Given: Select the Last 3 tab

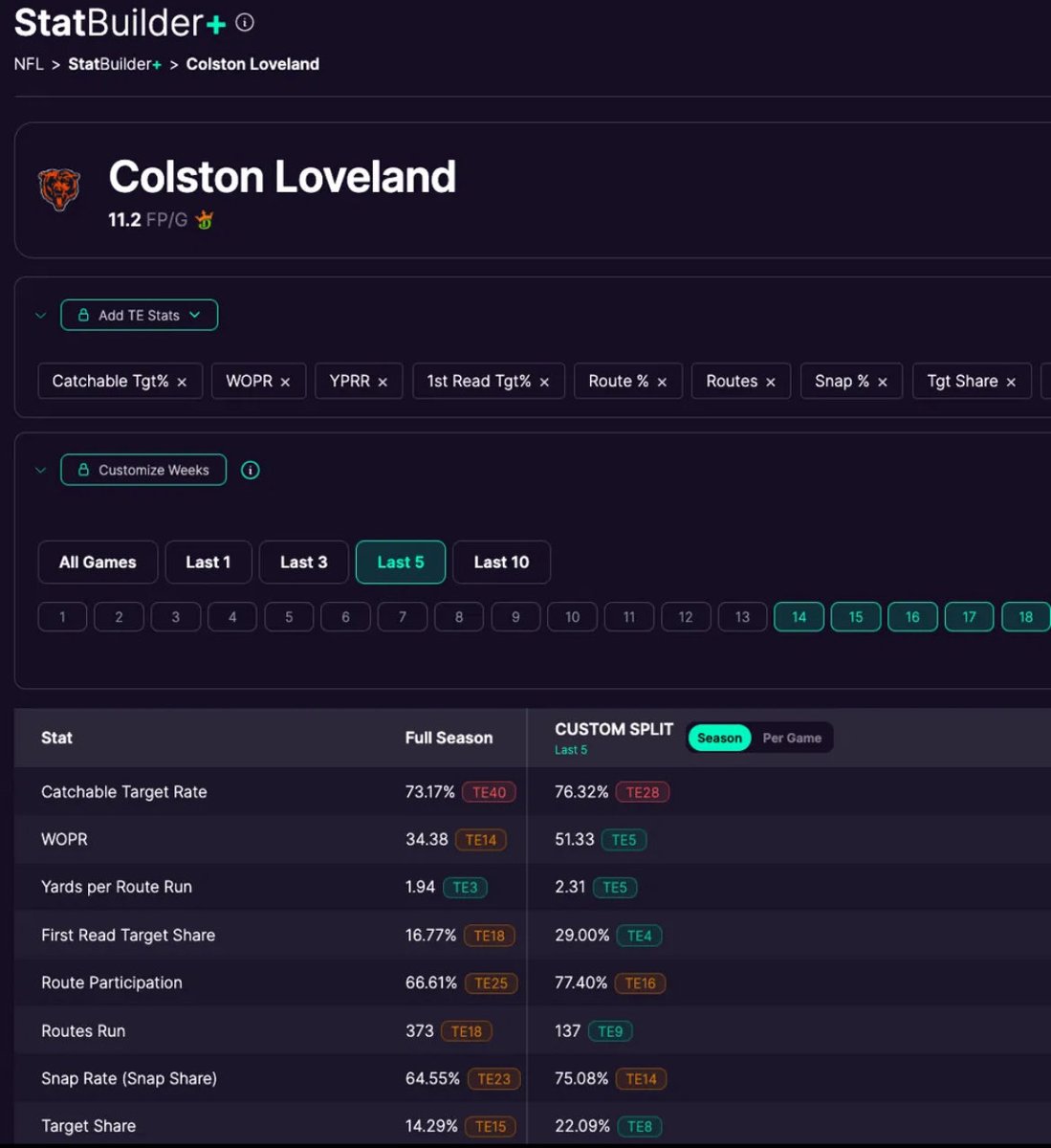Looking at the screenshot, I should [x=304, y=563].
